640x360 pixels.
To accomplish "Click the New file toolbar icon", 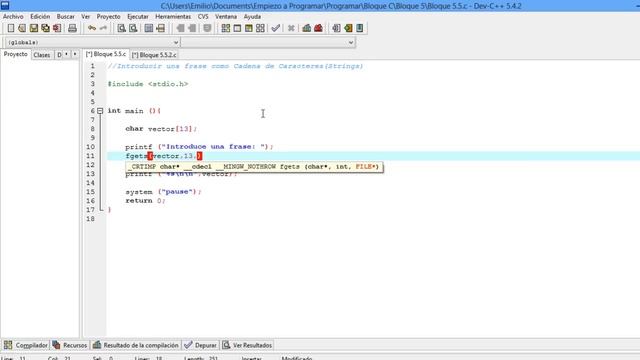I will click(x=11, y=28).
